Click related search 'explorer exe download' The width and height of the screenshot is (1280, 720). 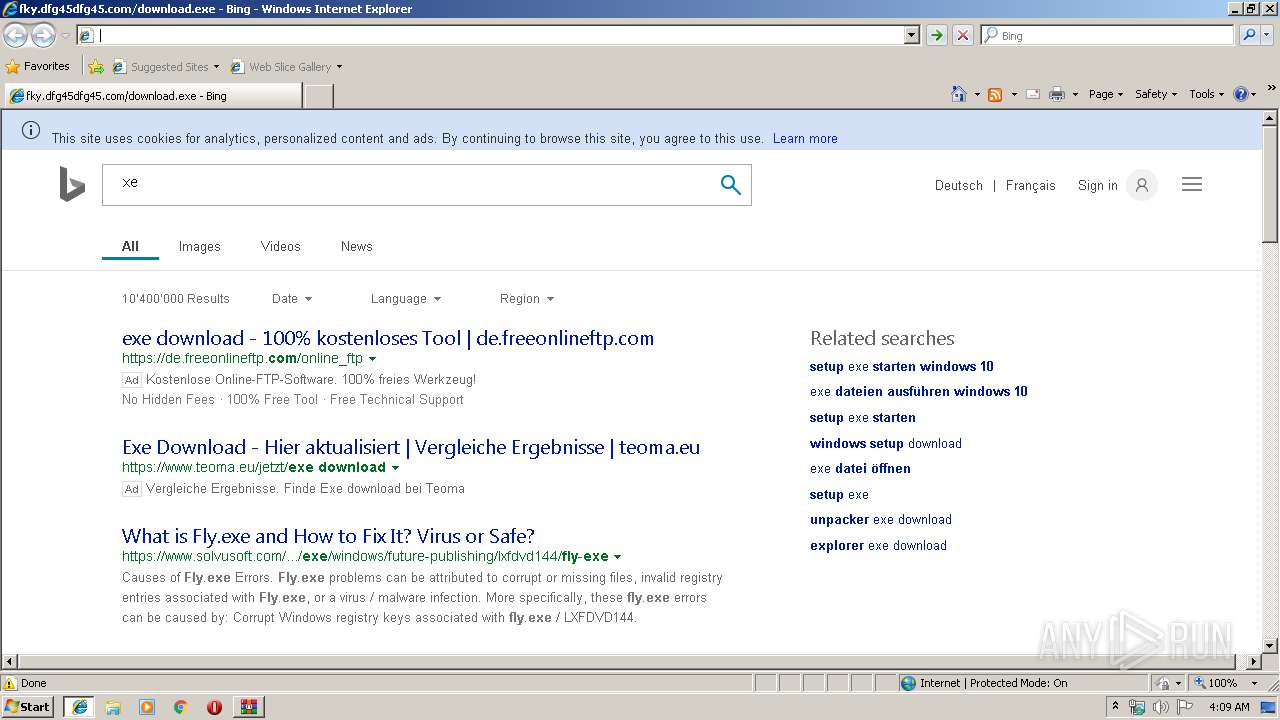pyautogui.click(x=878, y=546)
